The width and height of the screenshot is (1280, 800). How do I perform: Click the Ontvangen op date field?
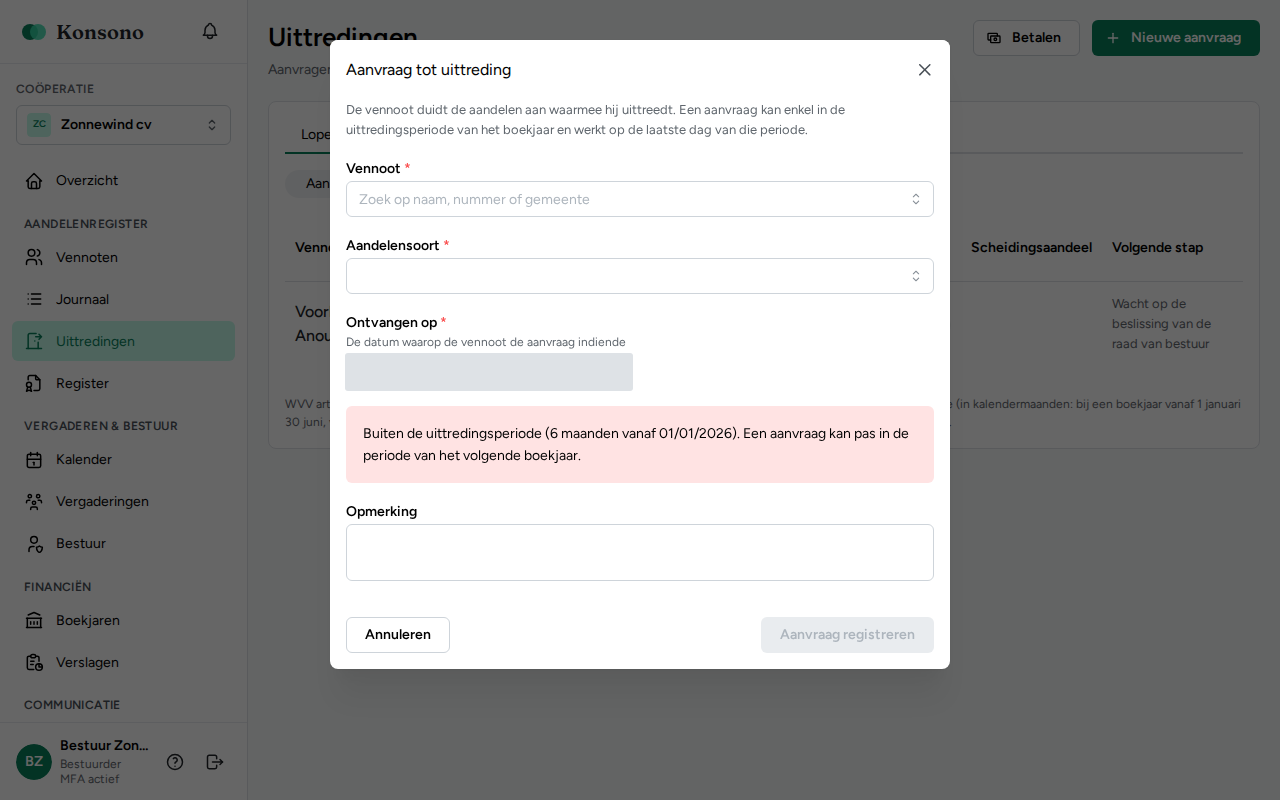(489, 372)
